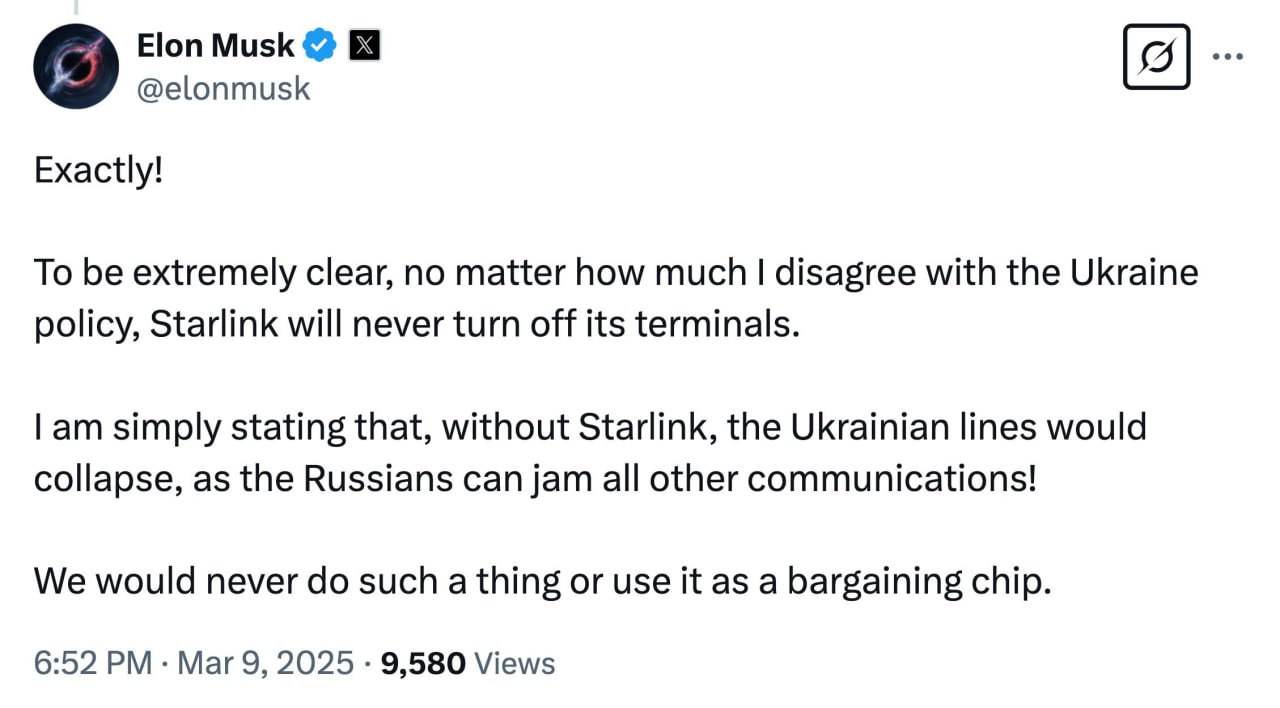Viewport: 1280px width, 708px height.
Task: Click the 6:52 PM timestamp
Action: (93, 662)
